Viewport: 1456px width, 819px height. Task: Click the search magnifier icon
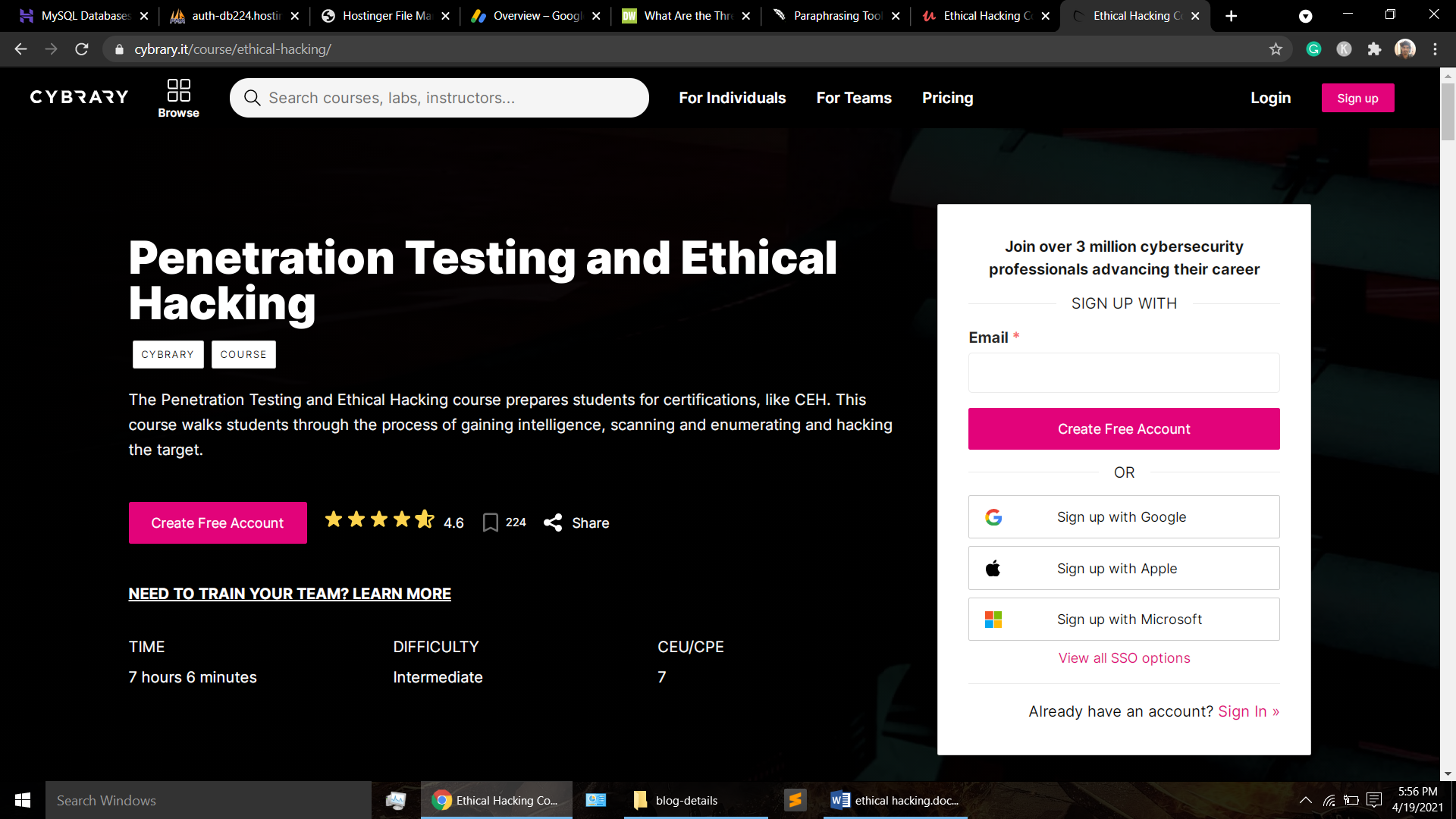[252, 98]
